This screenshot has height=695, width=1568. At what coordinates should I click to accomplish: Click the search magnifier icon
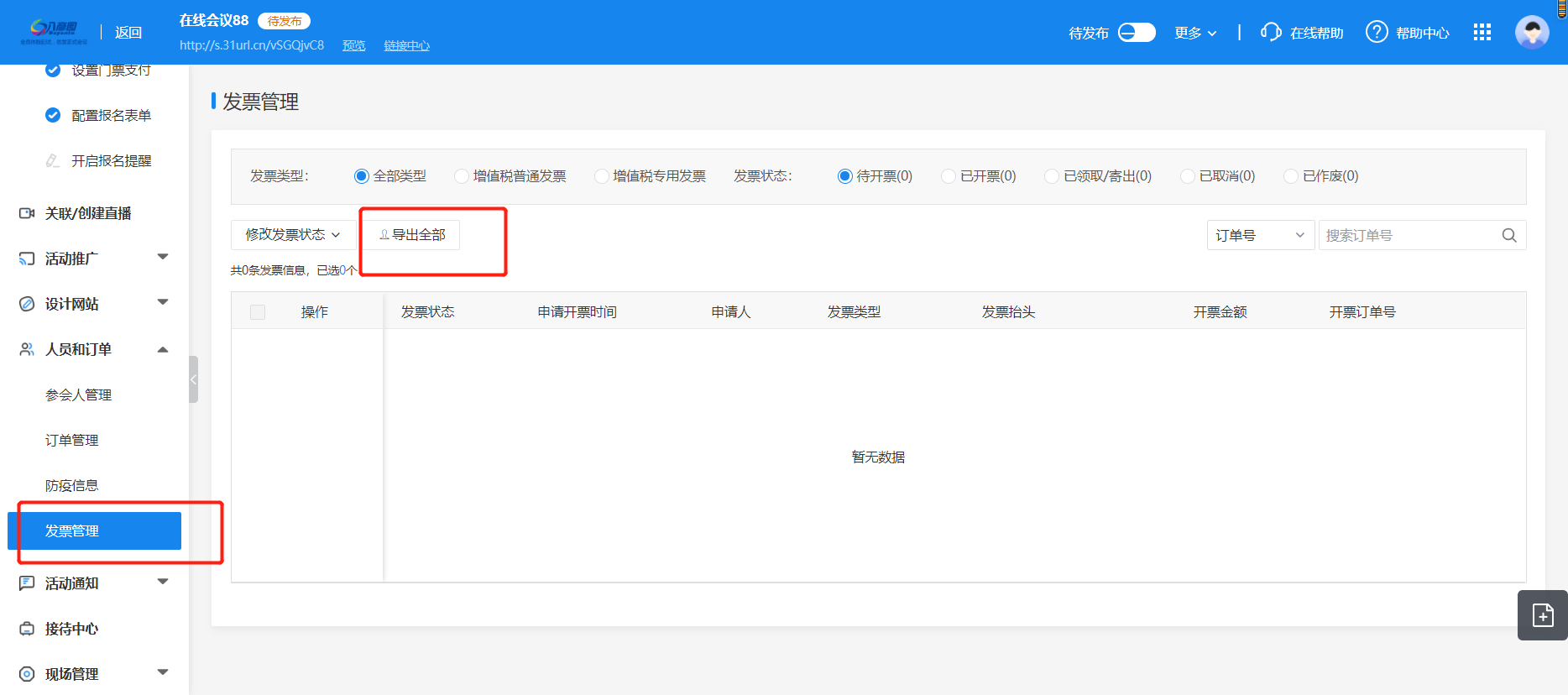1509,235
